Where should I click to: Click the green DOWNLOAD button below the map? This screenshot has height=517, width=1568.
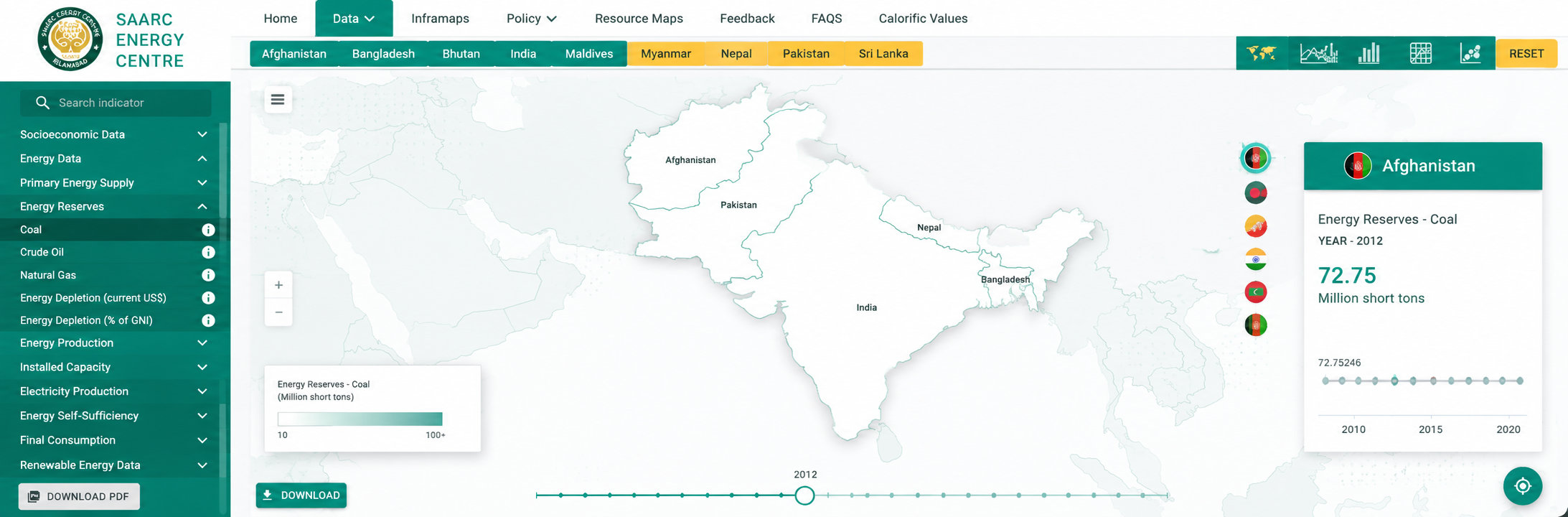301,495
